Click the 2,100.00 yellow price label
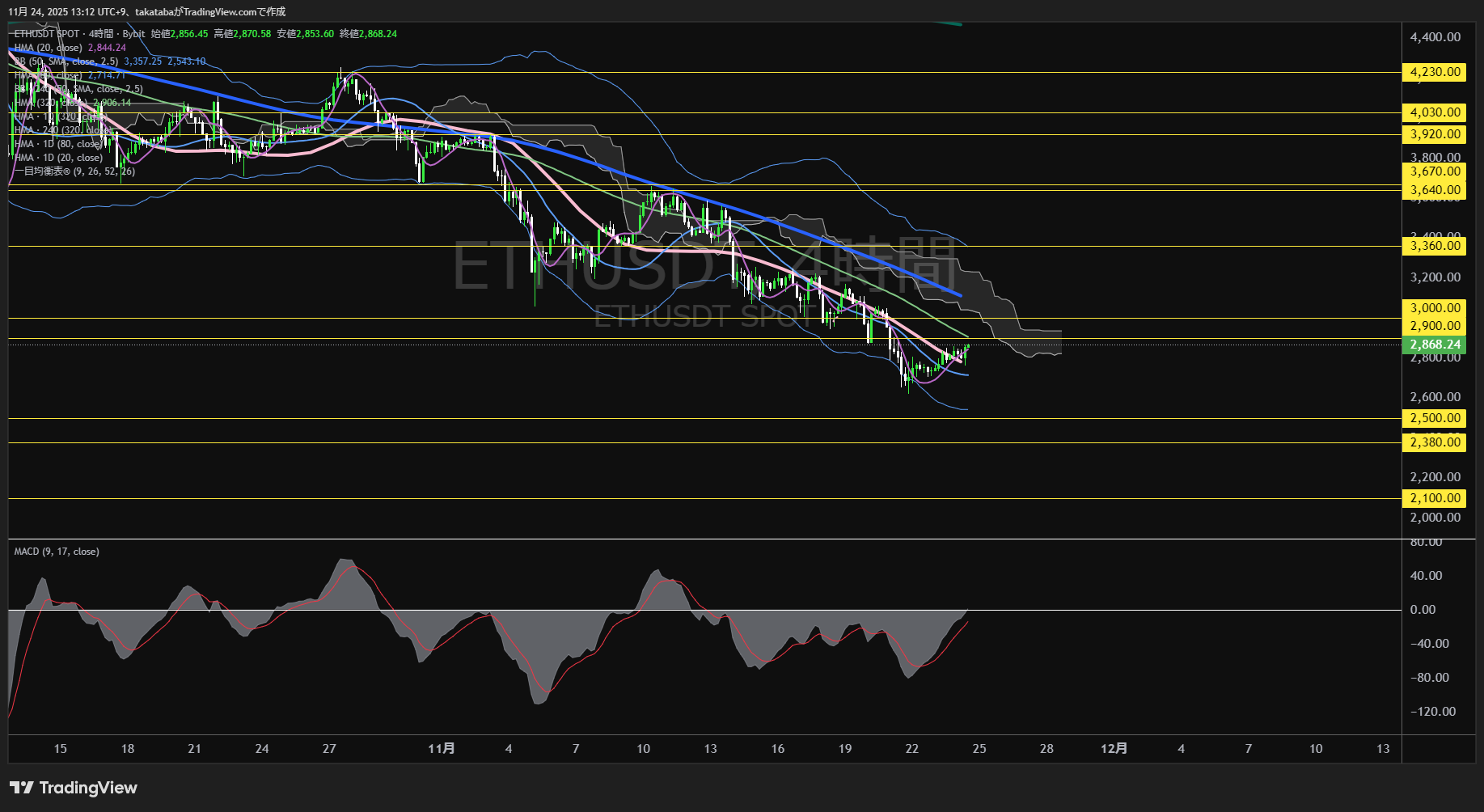Image resolution: width=1484 pixels, height=812 pixels. pyautogui.click(x=1435, y=498)
